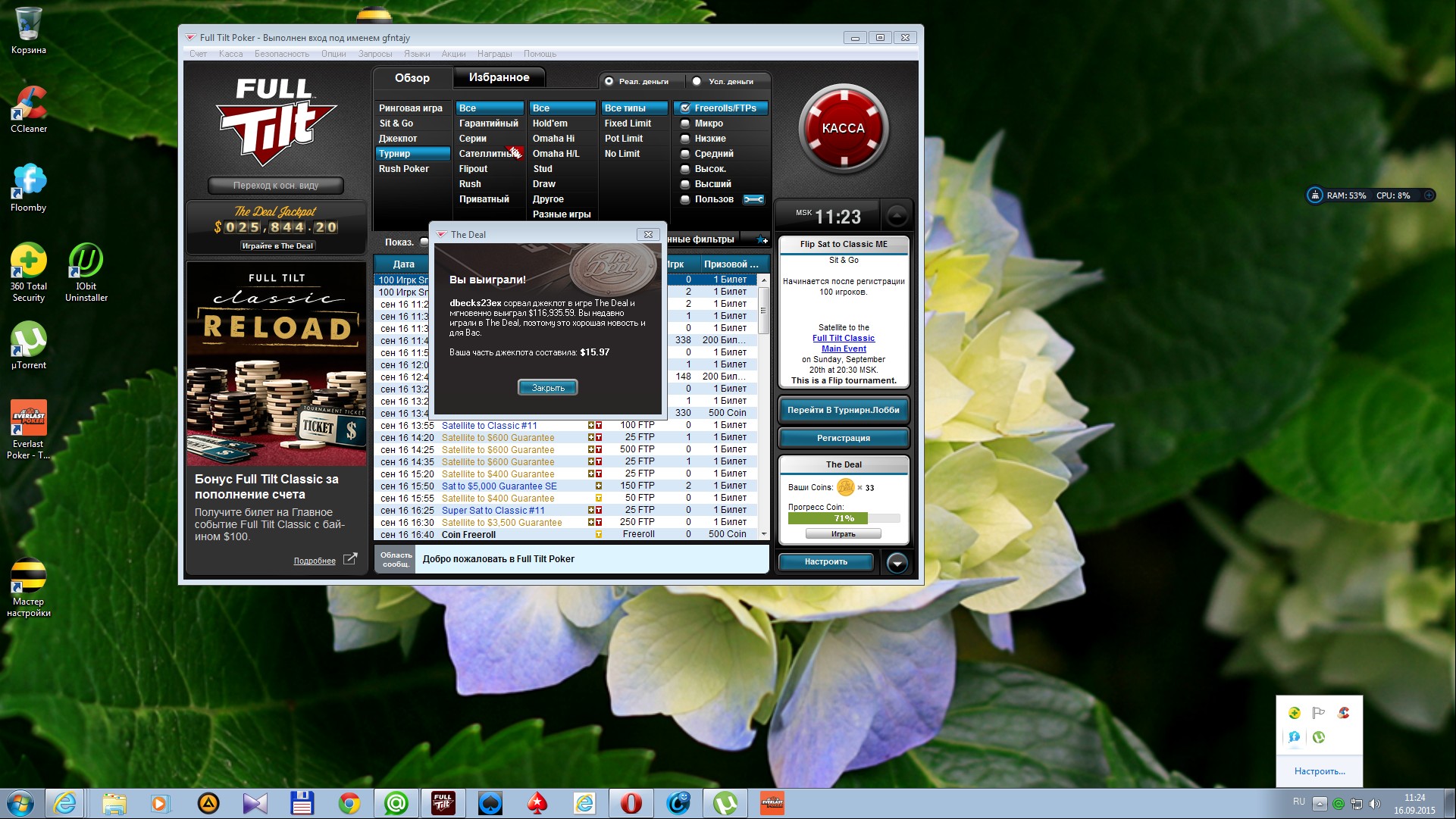Click tournament list scrollbar up arrow

(764, 280)
